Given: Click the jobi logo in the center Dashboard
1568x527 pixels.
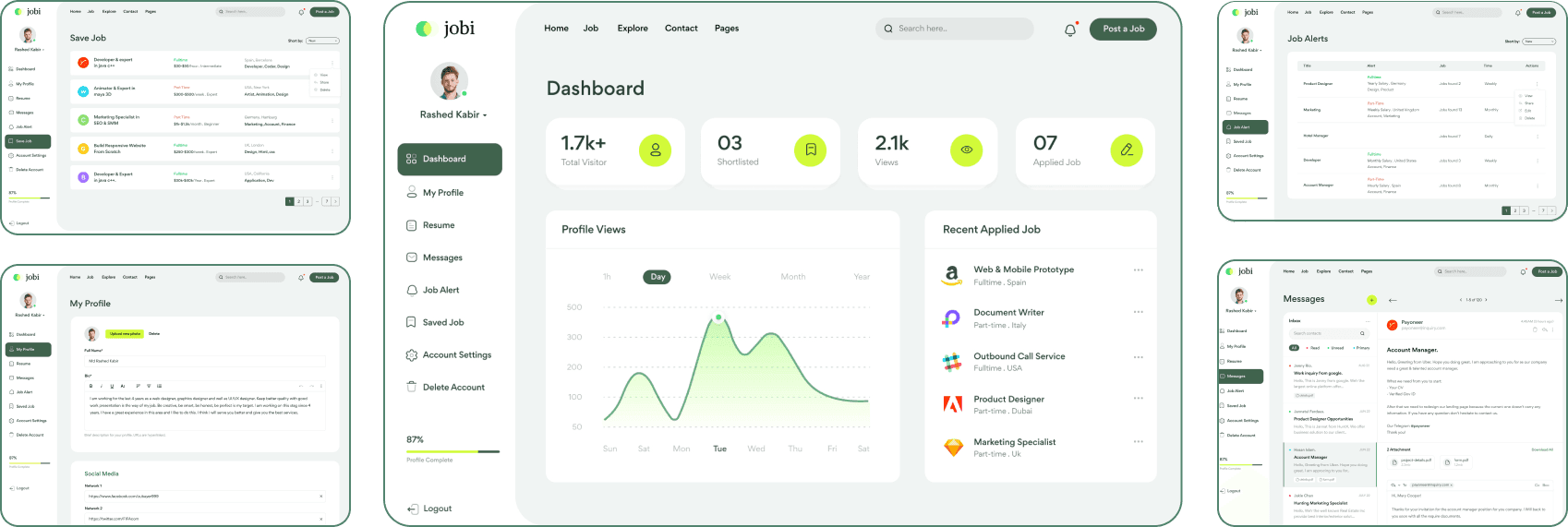Looking at the screenshot, I should (x=445, y=29).
